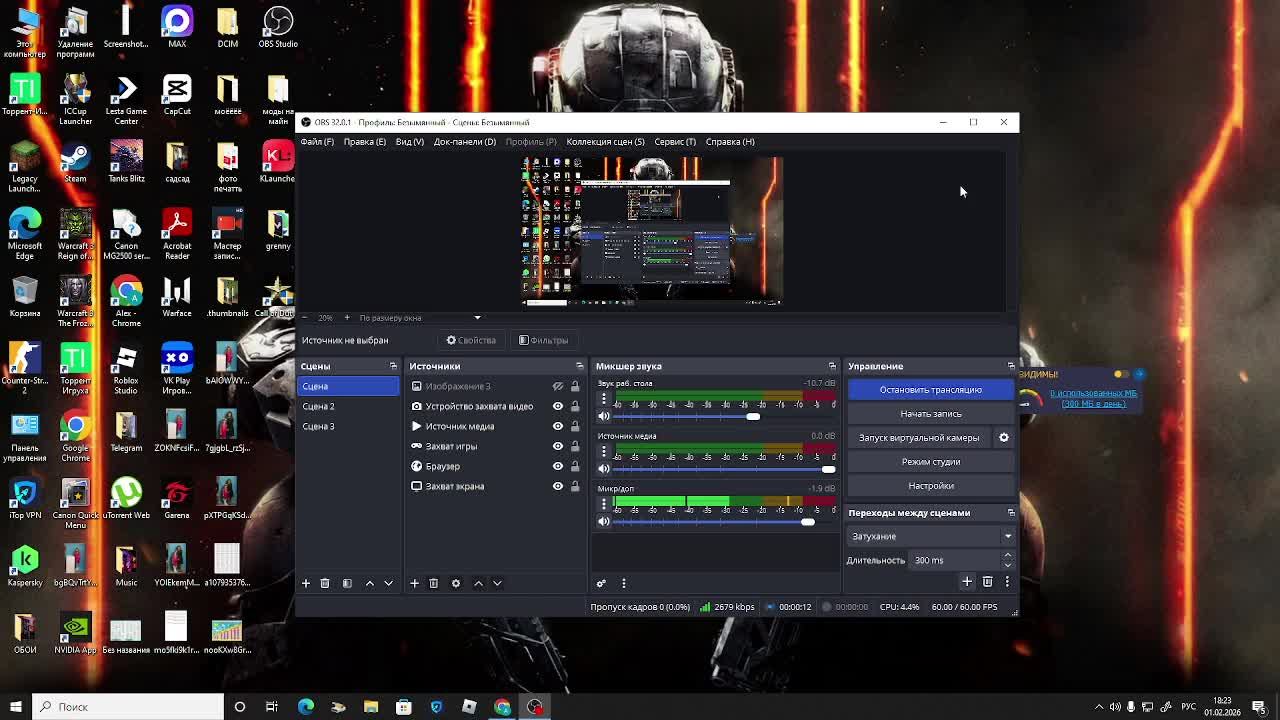Image resolution: width=1280 pixels, height=720 pixels.
Task: Show the hidden Изображение 3 source
Action: click(x=558, y=386)
